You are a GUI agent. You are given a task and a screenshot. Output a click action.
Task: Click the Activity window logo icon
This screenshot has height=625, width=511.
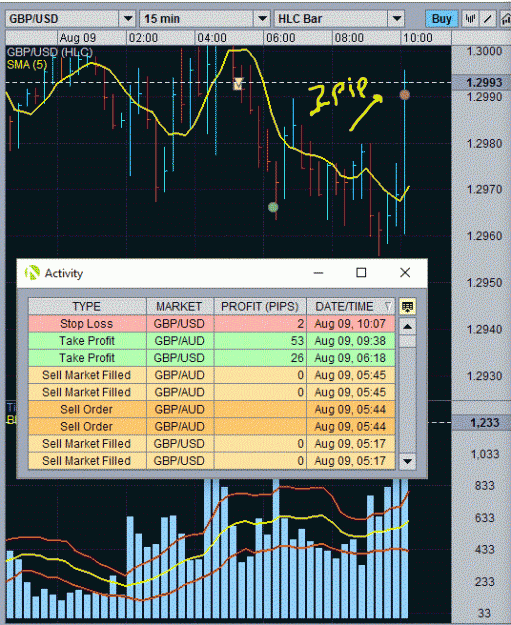pos(32,273)
